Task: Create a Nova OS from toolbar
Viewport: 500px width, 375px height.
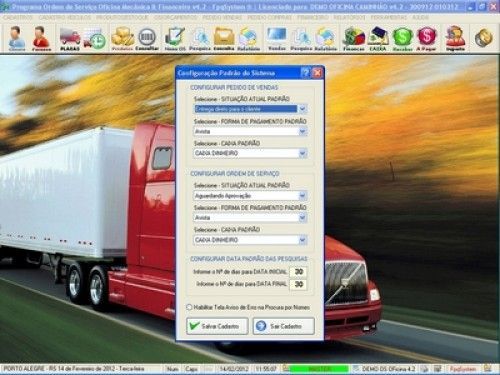Action: tap(175, 39)
